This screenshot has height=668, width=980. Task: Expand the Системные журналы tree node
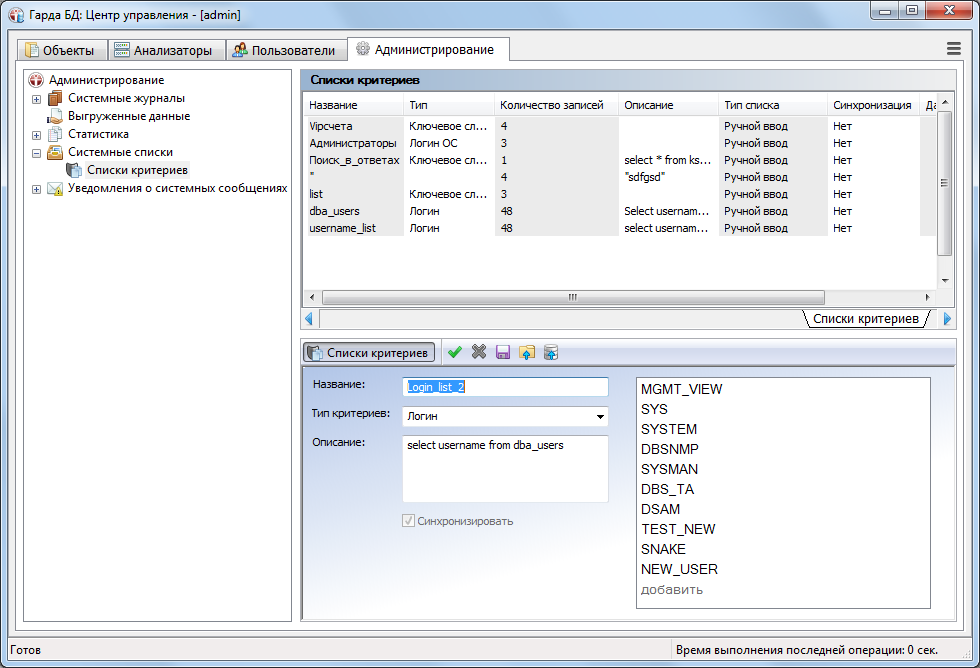click(37, 99)
